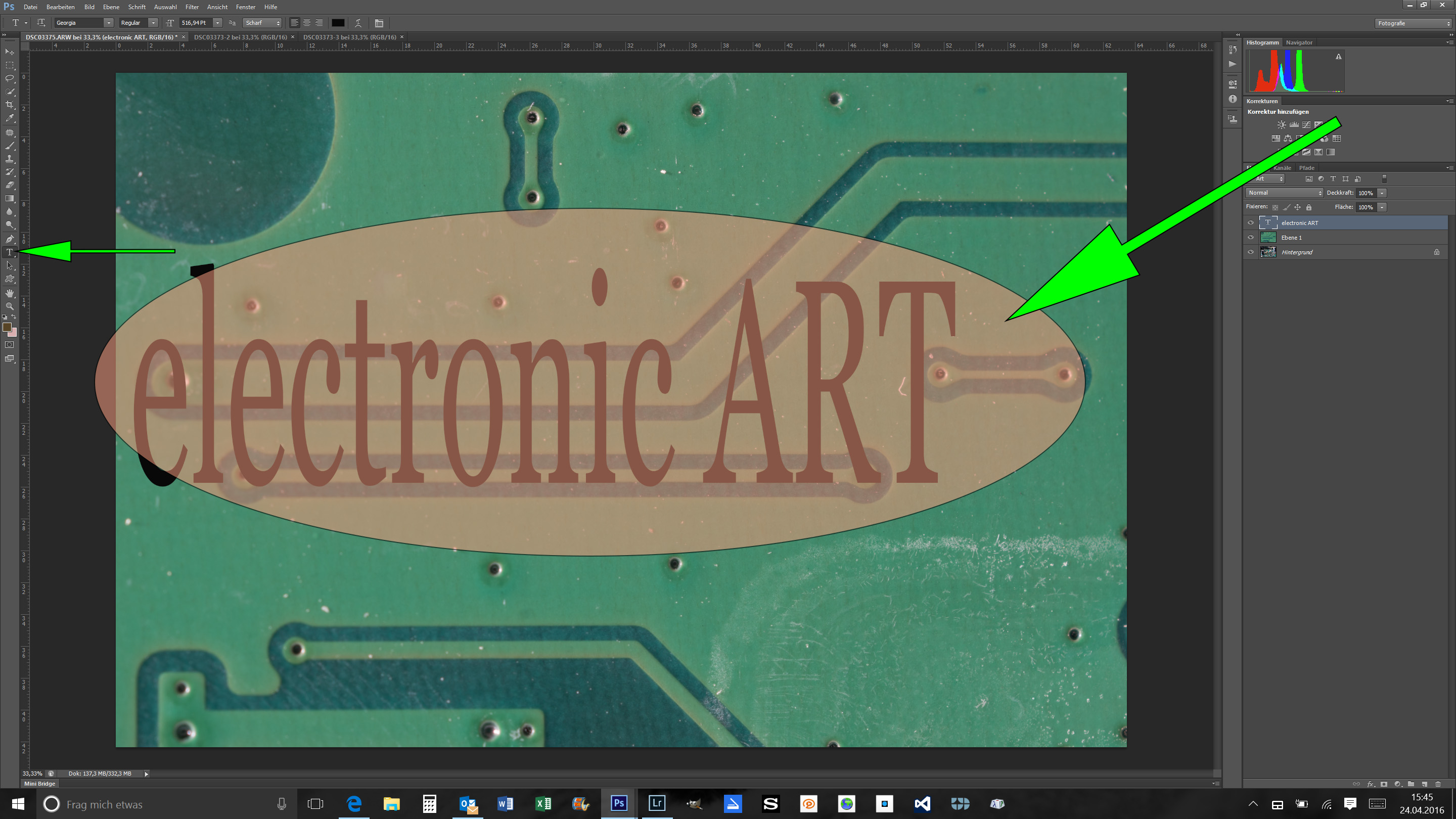The height and width of the screenshot is (819, 1456).
Task: Select the Blur tool
Action: click(x=10, y=211)
